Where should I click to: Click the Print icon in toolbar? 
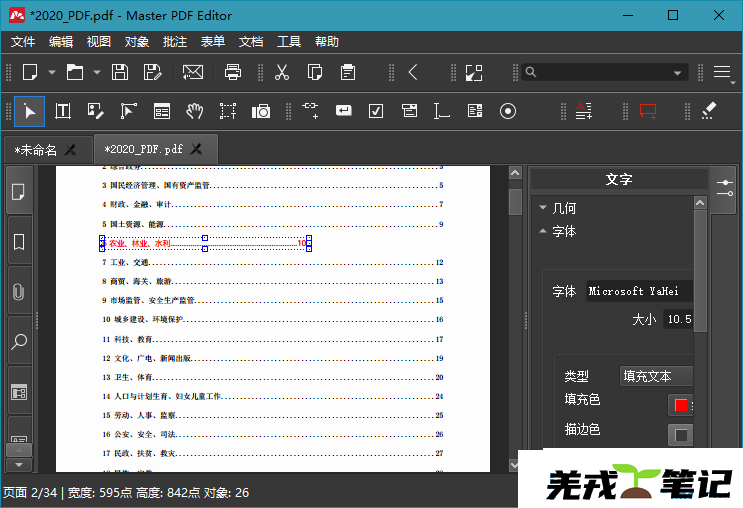coord(233,72)
